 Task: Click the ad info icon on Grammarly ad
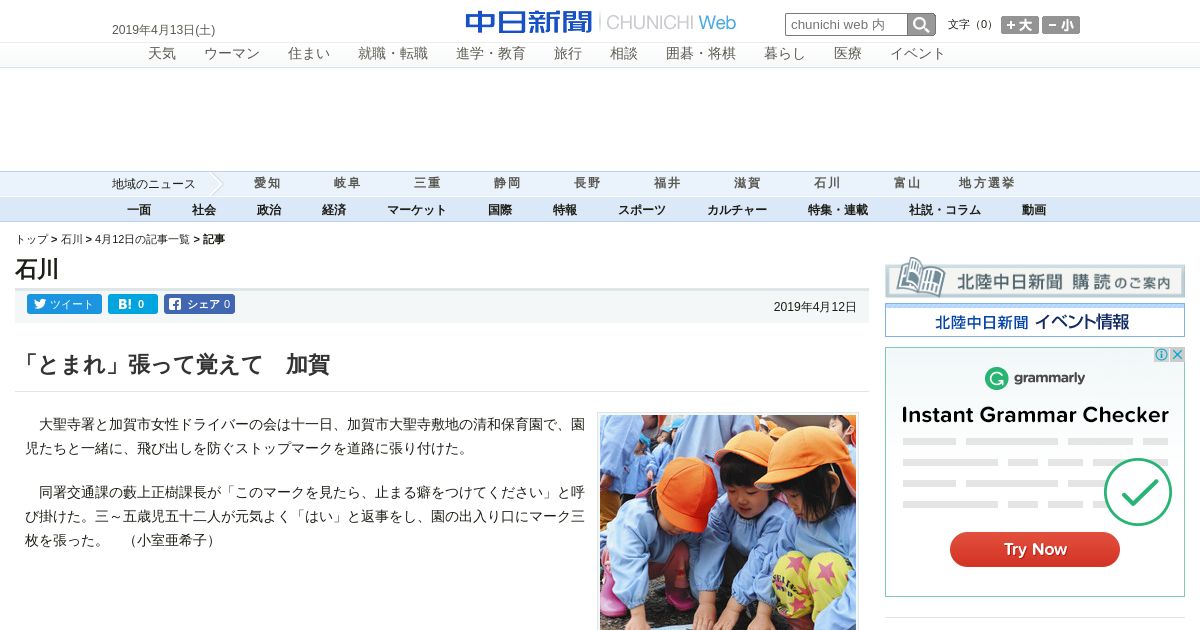(1162, 355)
